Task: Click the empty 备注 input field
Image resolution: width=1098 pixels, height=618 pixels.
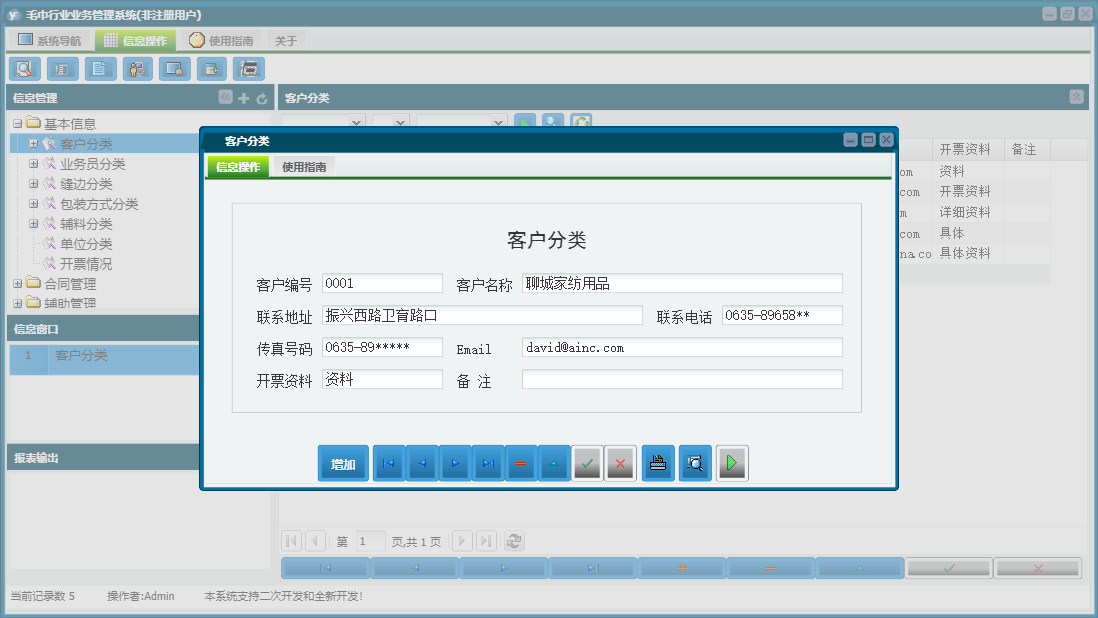Action: click(x=682, y=379)
